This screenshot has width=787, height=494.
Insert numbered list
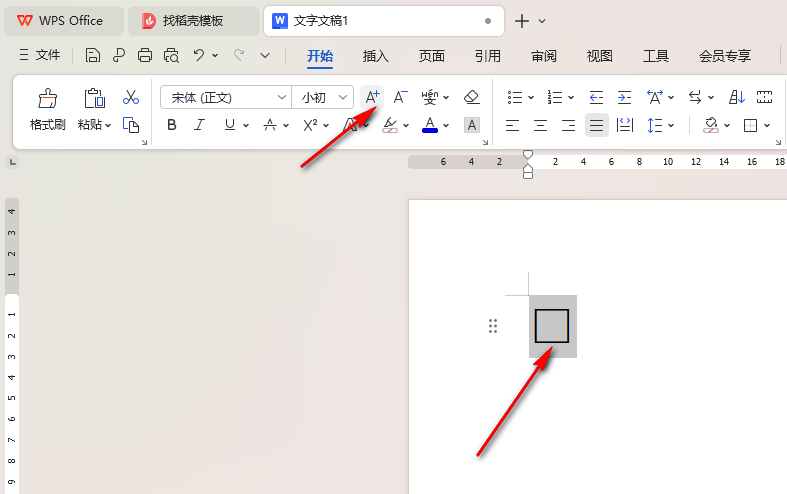point(555,97)
